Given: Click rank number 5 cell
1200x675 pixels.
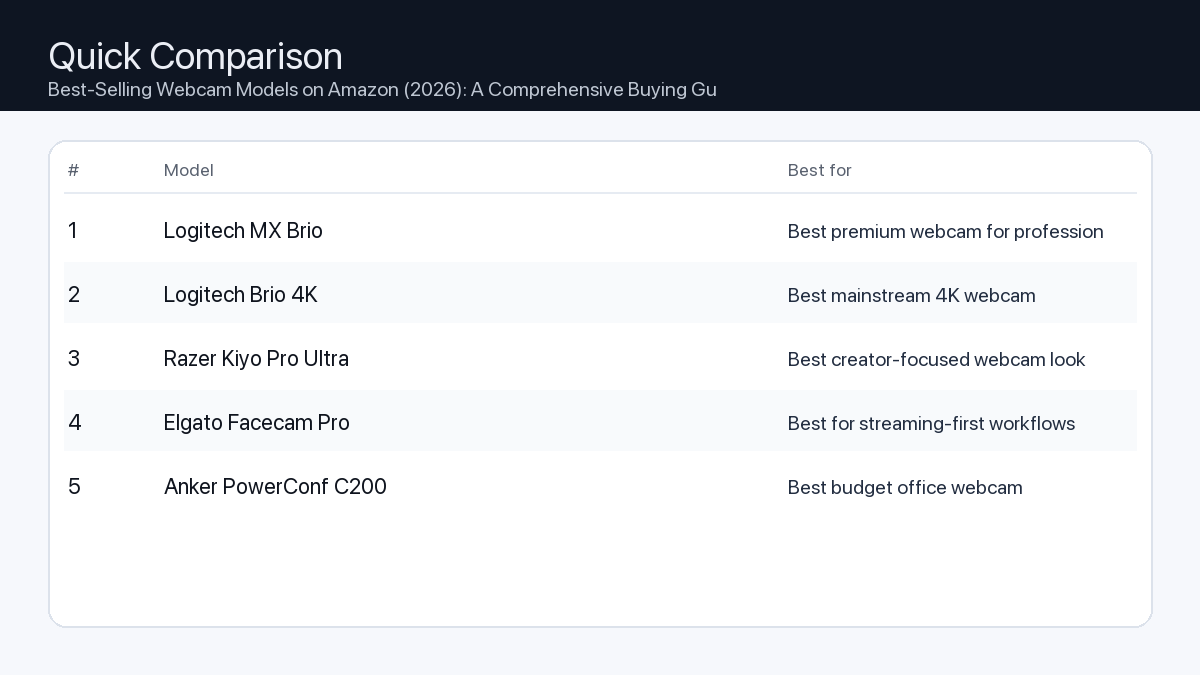Looking at the screenshot, I should coord(74,487).
